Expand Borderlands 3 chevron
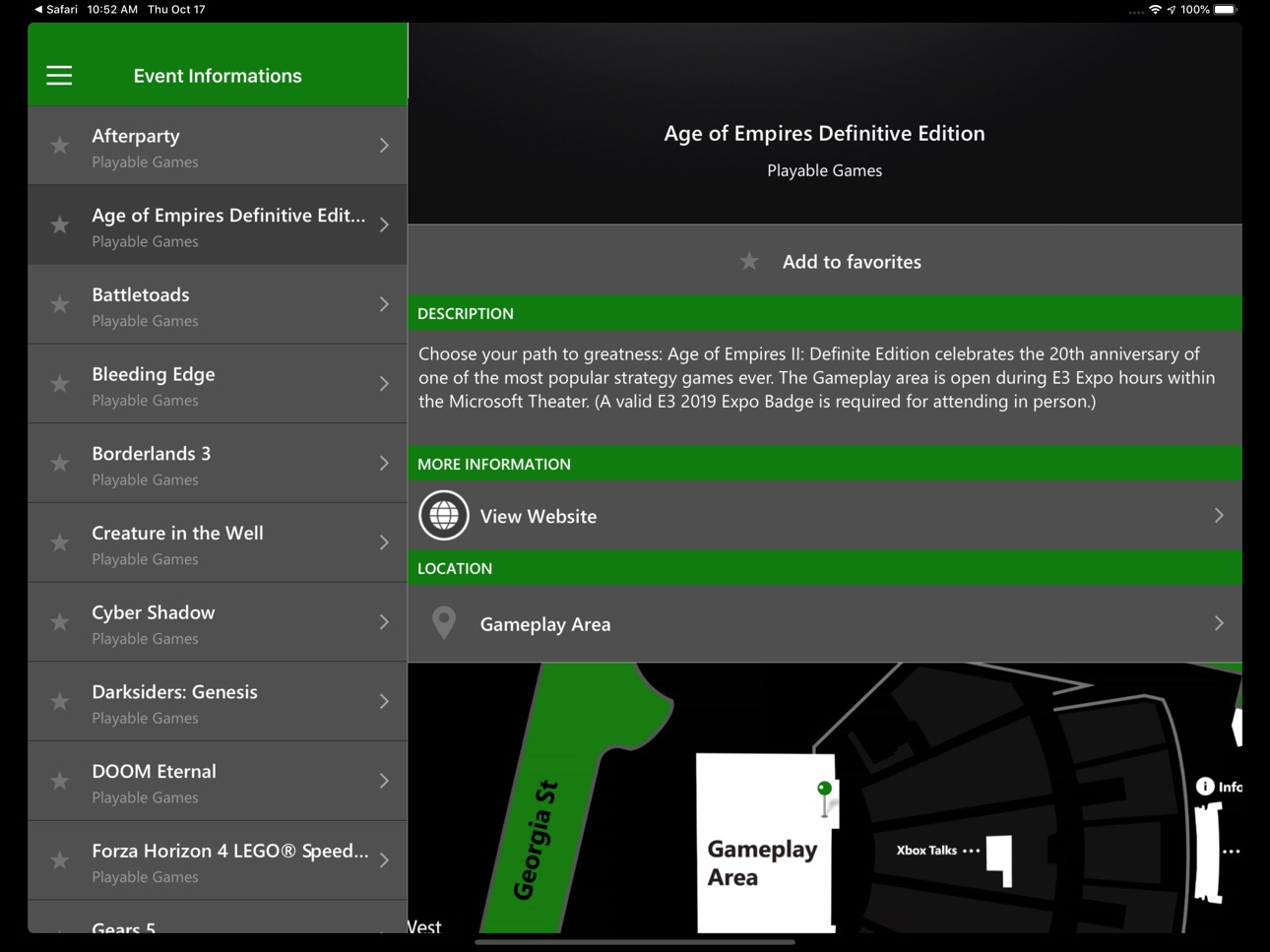The height and width of the screenshot is (952, 1270). pyautogui.click(x=384, y=464)
